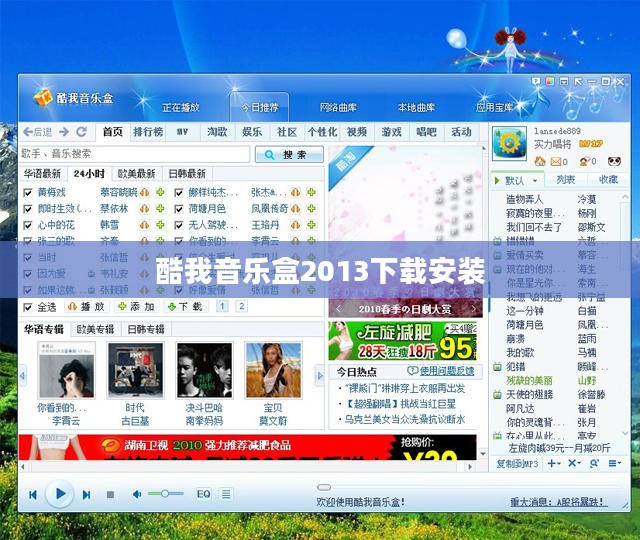Image resolution: width=640 pixels, height=540 pixels.
Task: Play 荷塘月色 via headphone icon
Action: point(296,209)
